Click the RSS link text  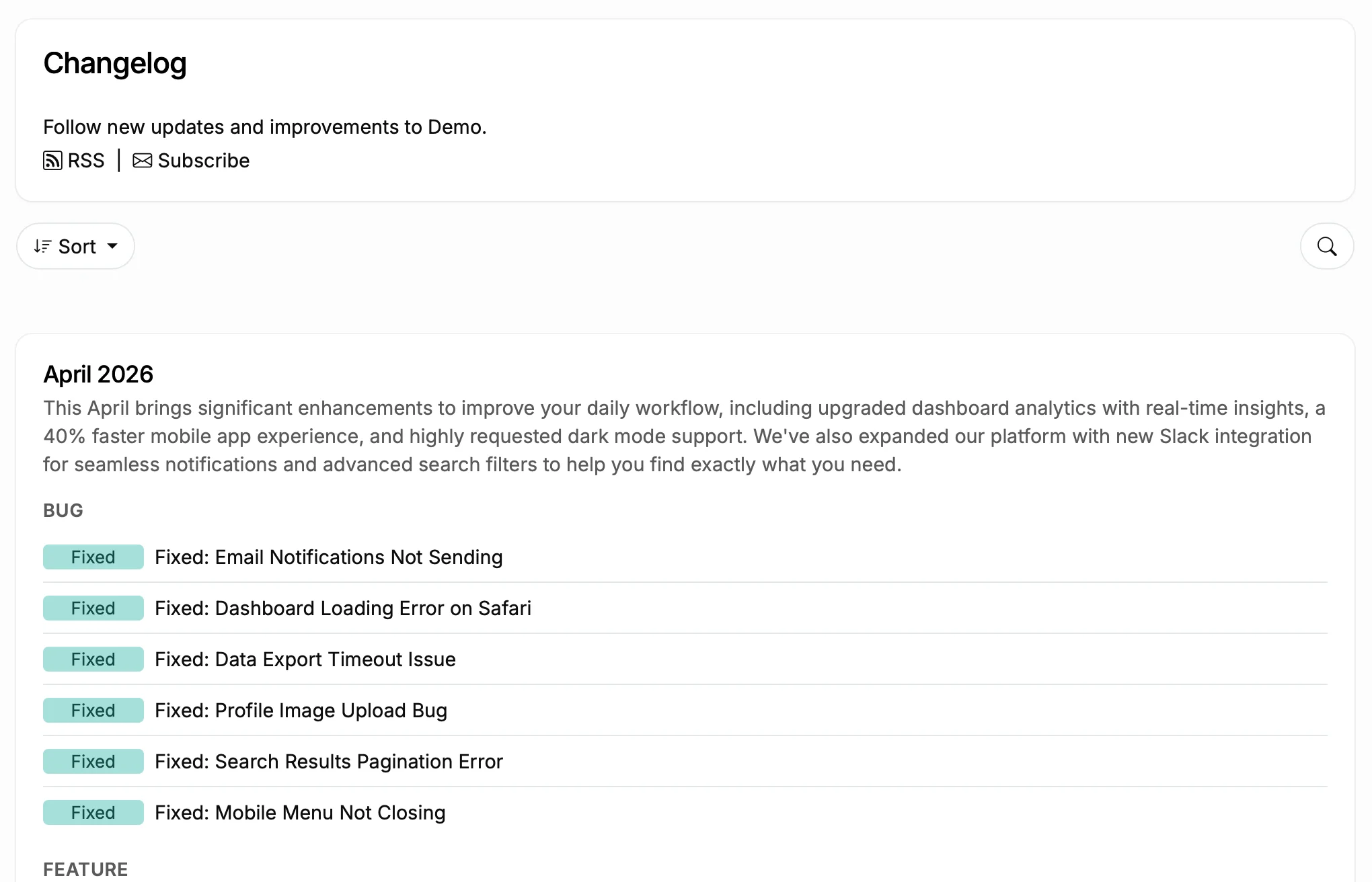point(86,161)
